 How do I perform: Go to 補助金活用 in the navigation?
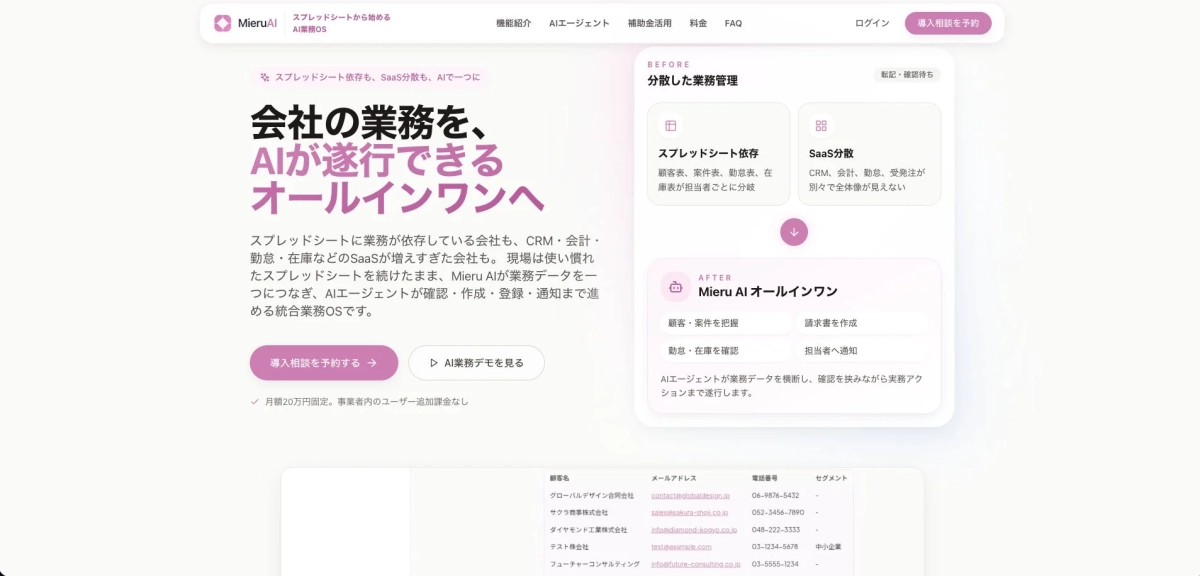650,23
